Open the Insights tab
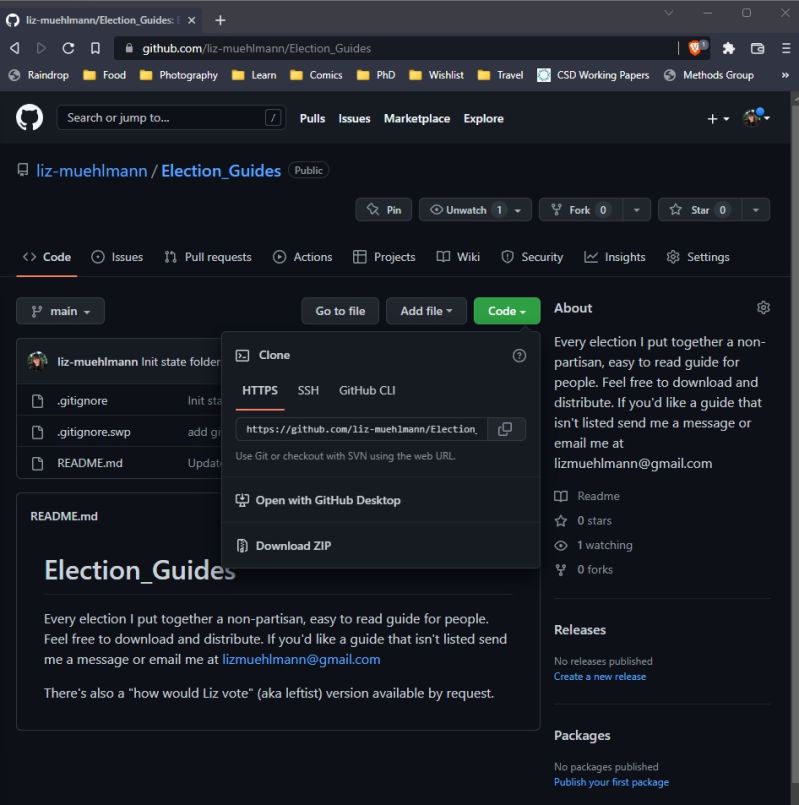Image resolution: width=799 pixels, height=805 pixels. (x=615, y=257)
